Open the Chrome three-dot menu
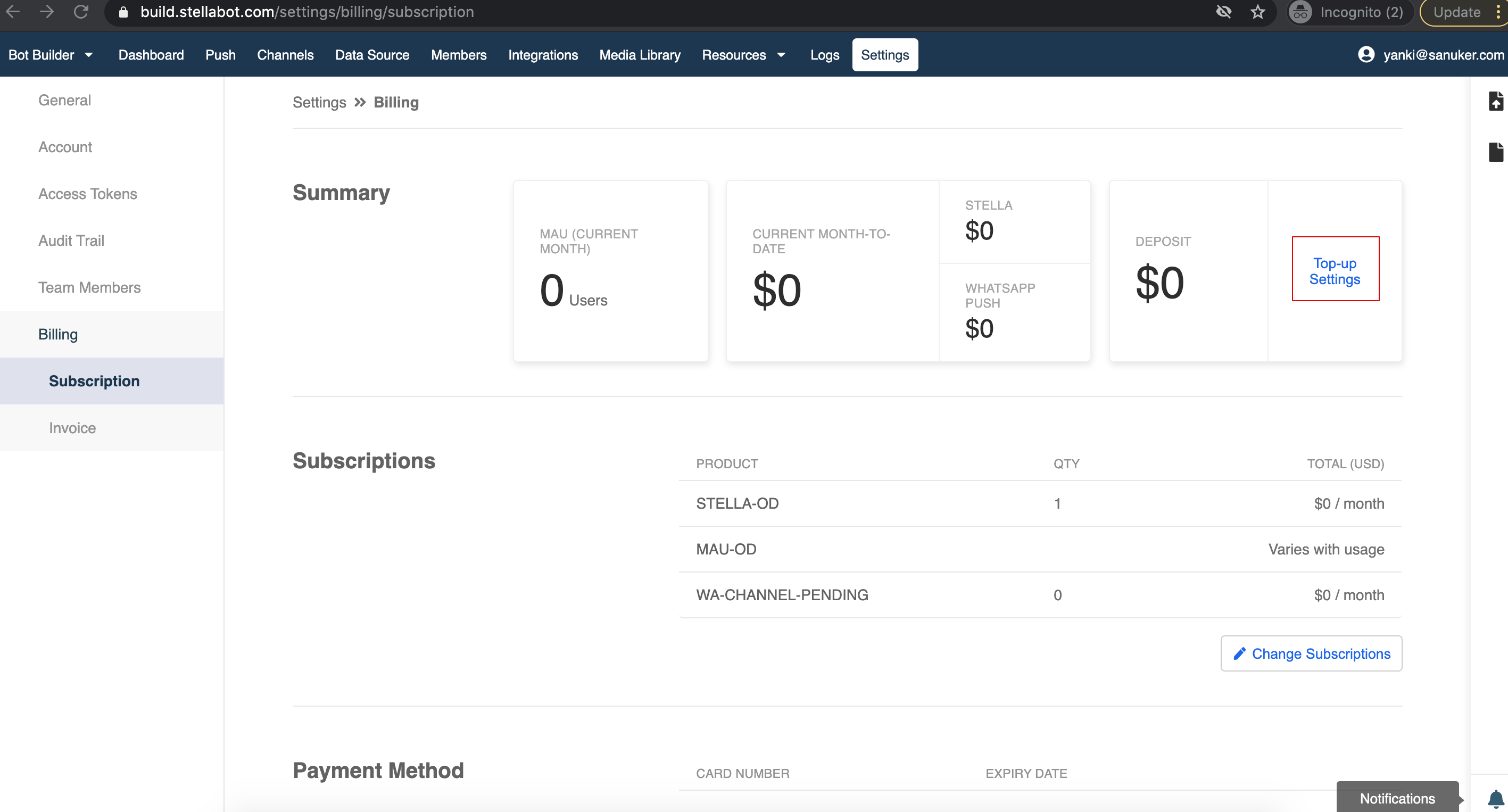Screen dimensions: 1508x812 pyautogui.click(x=1497, y=12)
